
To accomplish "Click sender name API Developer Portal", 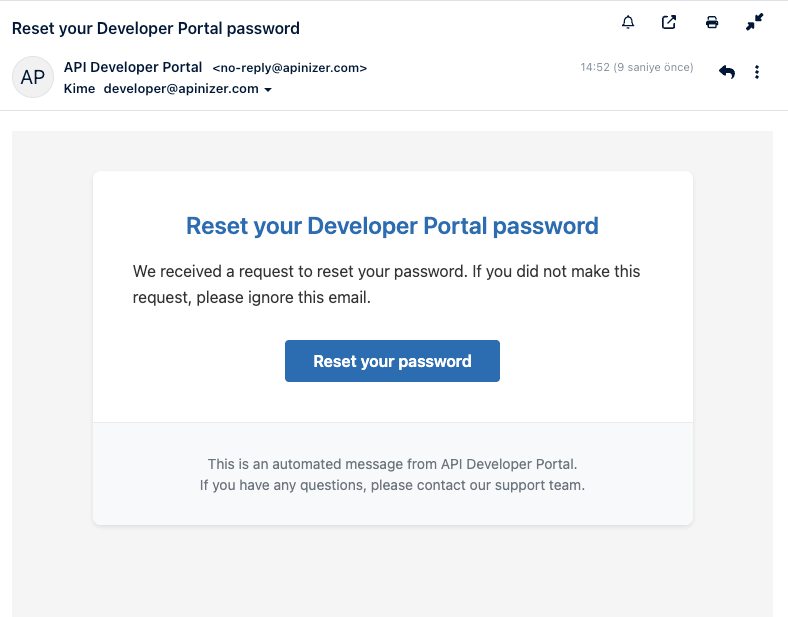I will click(x=133, y=68).
